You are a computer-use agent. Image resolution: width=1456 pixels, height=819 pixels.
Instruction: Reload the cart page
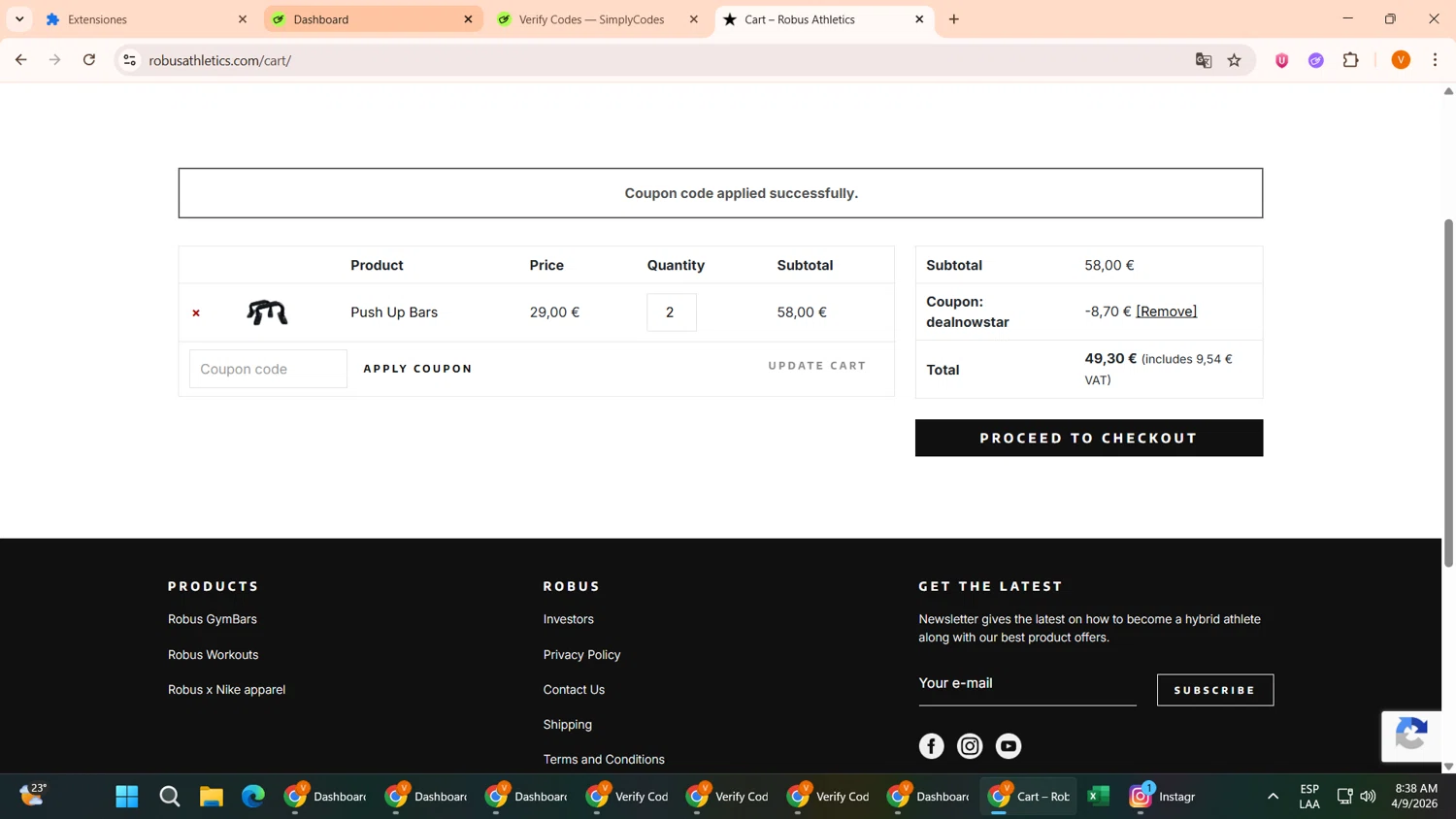(89, 60)
